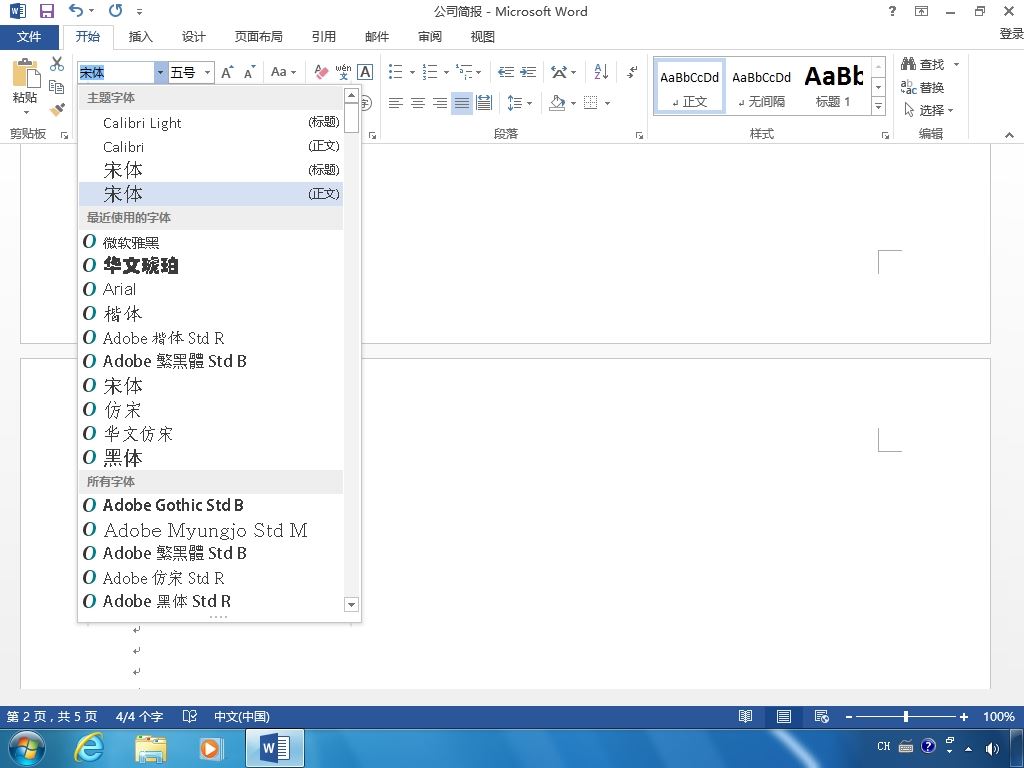Click the center alignment icon
The image size is (1024, 768).
418,103
